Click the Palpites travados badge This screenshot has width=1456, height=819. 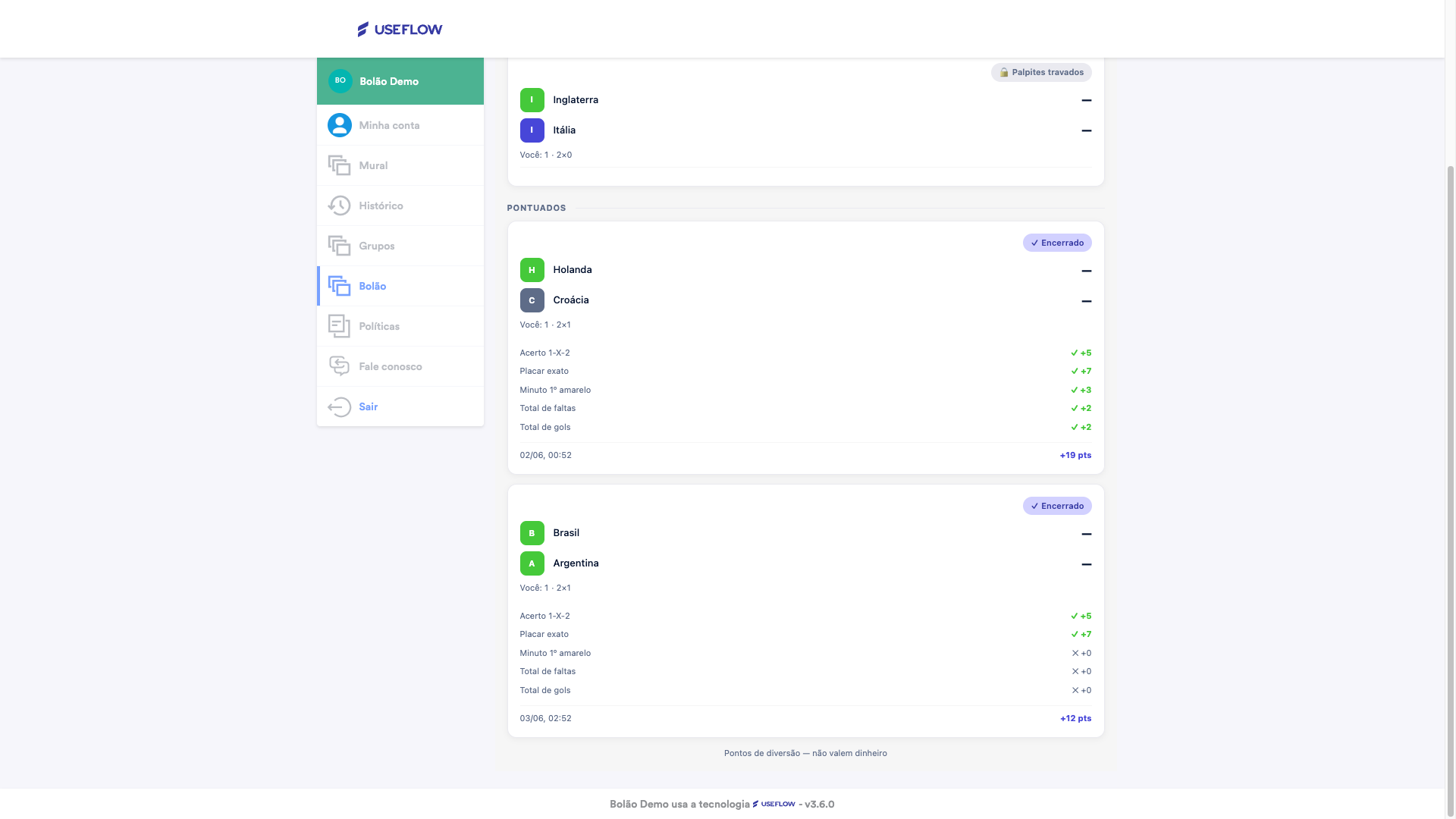tap(1041, 72)
